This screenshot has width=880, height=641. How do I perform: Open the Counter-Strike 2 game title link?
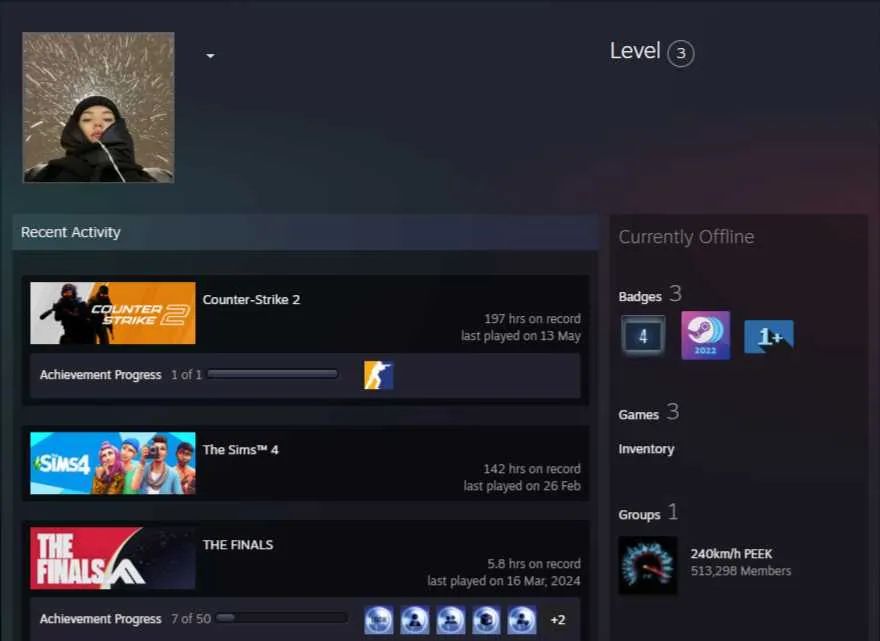coord(251,300)
